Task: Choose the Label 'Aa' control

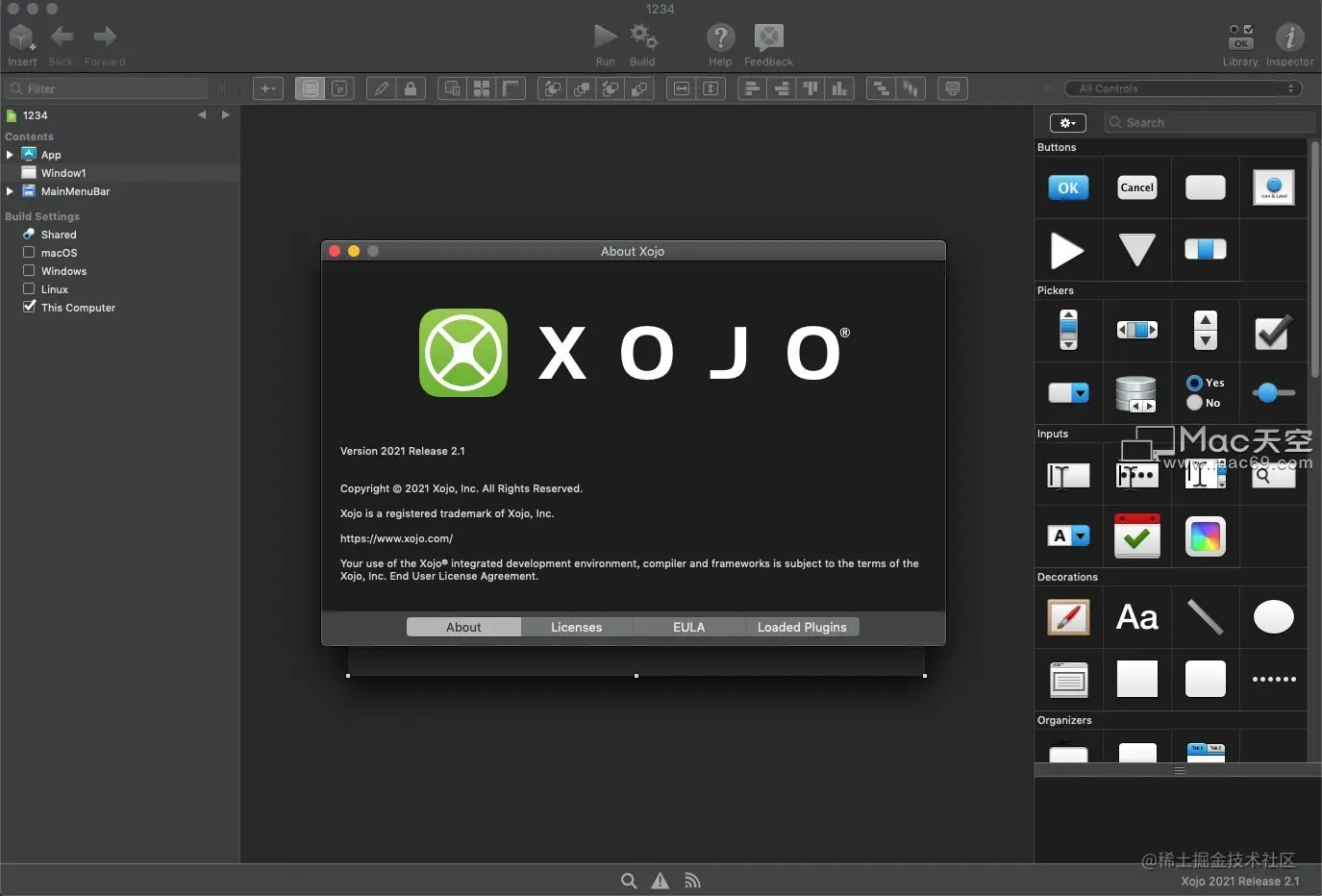Action: click(x=1136, y=617)
